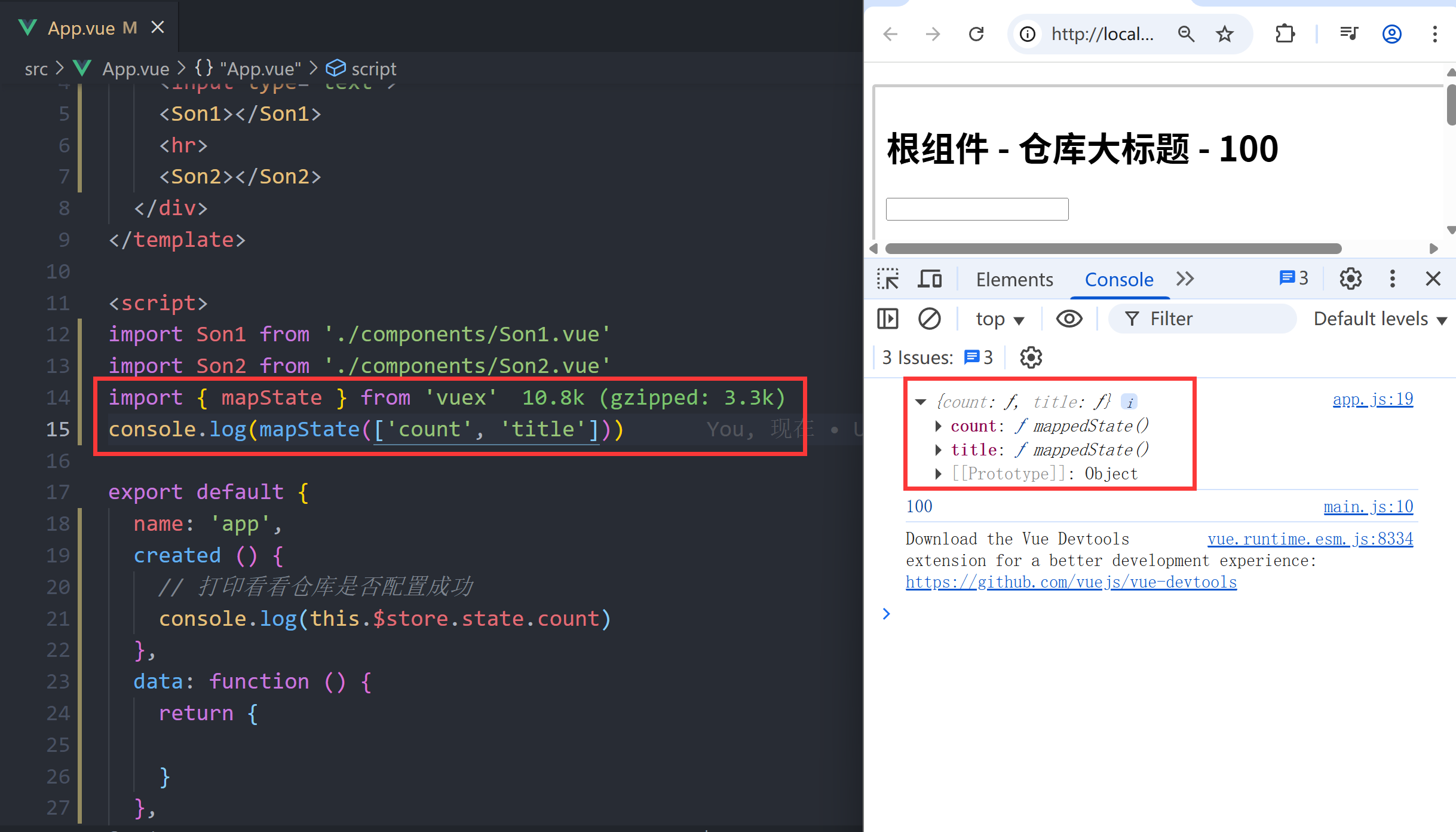View site information icon in address bar
The width and height of the screenshot is (1456, 832).
(1027, 34)
